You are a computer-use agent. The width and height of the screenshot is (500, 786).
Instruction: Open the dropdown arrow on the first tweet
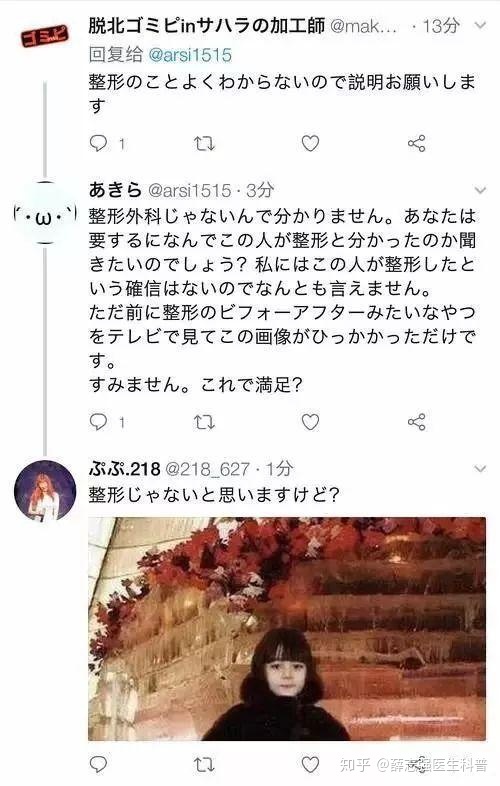pos(480,26)
